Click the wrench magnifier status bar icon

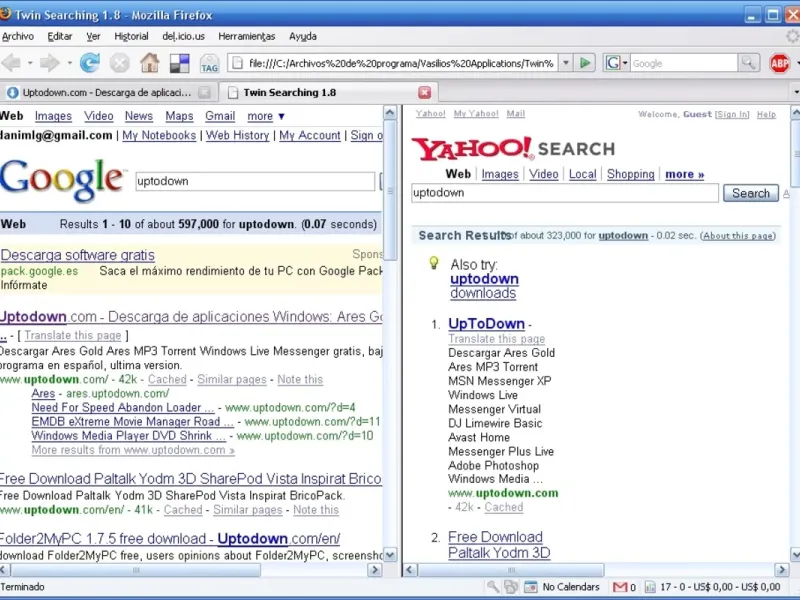(492, 587)
